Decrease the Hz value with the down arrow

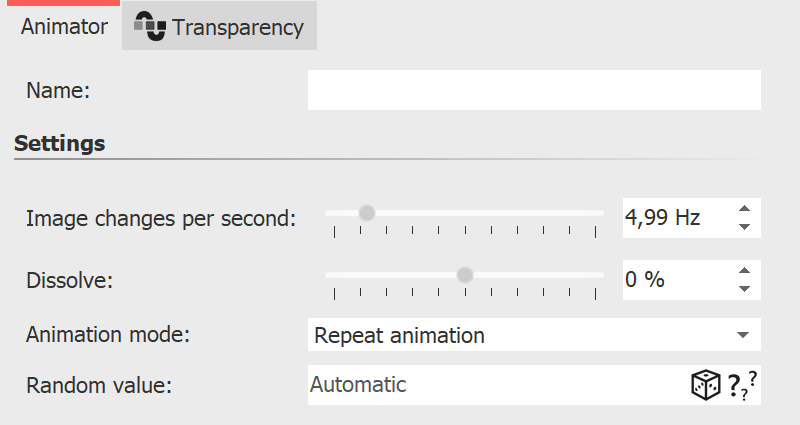(743, 227)
